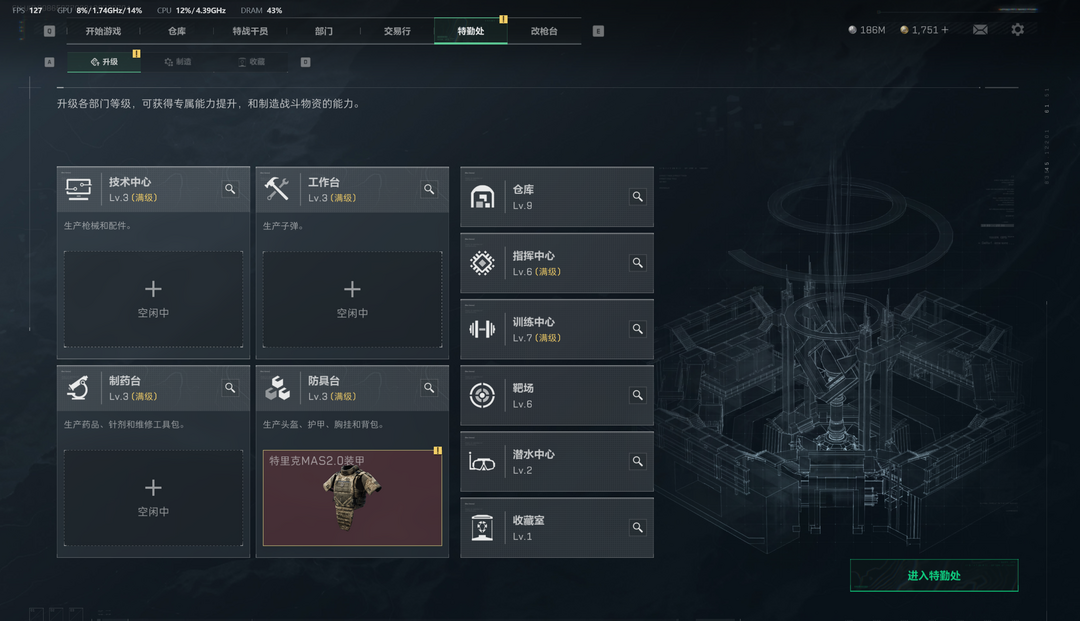
Task: Click the 指挥中心 magnifier icon
Action: pos(638,263)
